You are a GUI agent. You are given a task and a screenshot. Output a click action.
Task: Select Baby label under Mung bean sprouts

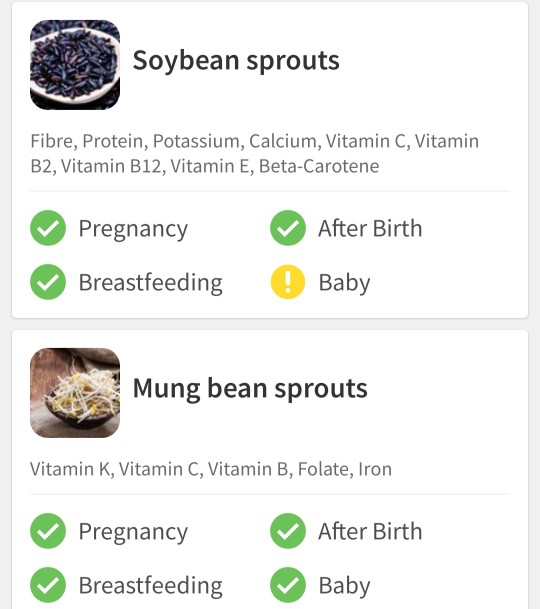pos(344,586)
